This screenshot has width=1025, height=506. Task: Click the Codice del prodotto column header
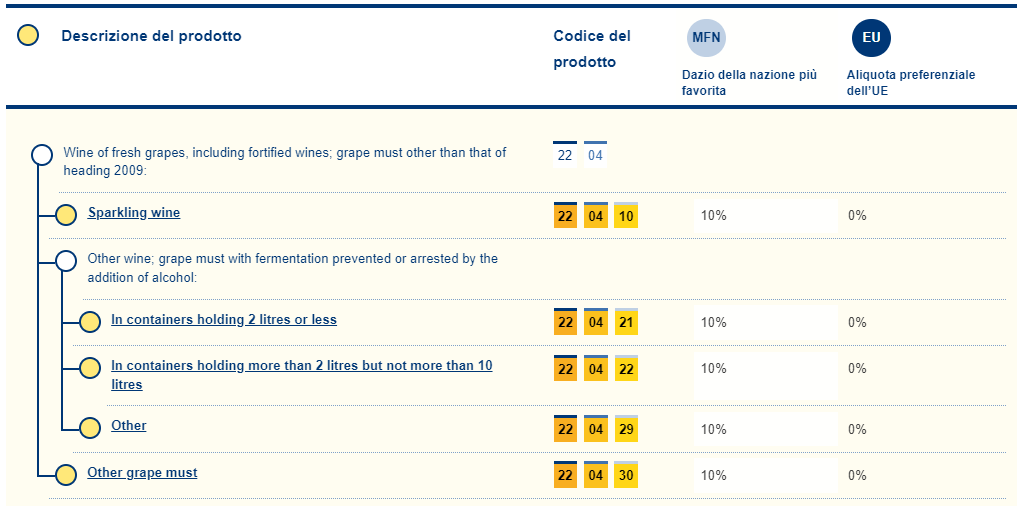[592, 49]
